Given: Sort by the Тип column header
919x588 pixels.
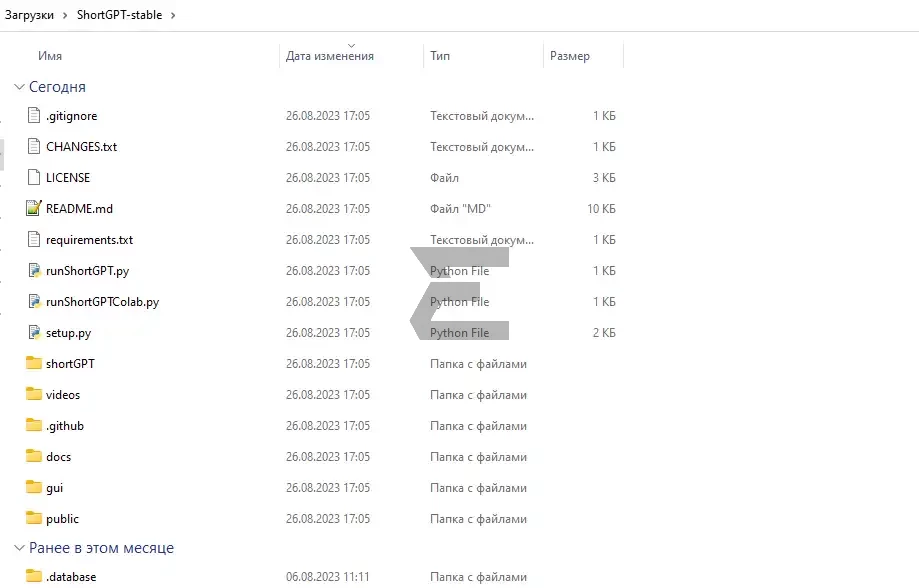Looking at the screenshot, I should tap(440, 56).
